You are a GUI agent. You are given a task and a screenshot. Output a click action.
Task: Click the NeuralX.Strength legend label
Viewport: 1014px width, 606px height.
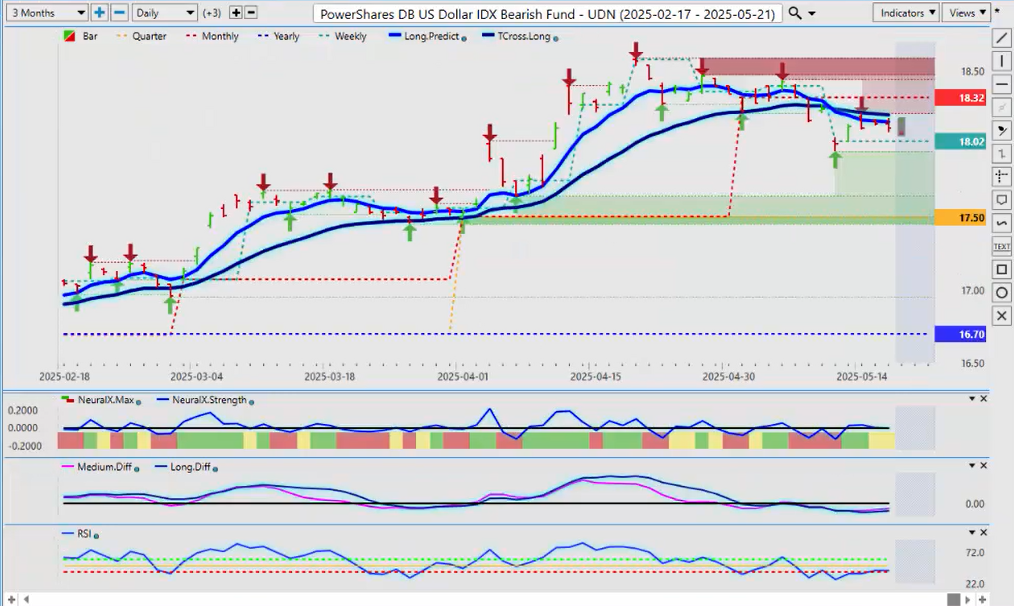pos(209,400)
